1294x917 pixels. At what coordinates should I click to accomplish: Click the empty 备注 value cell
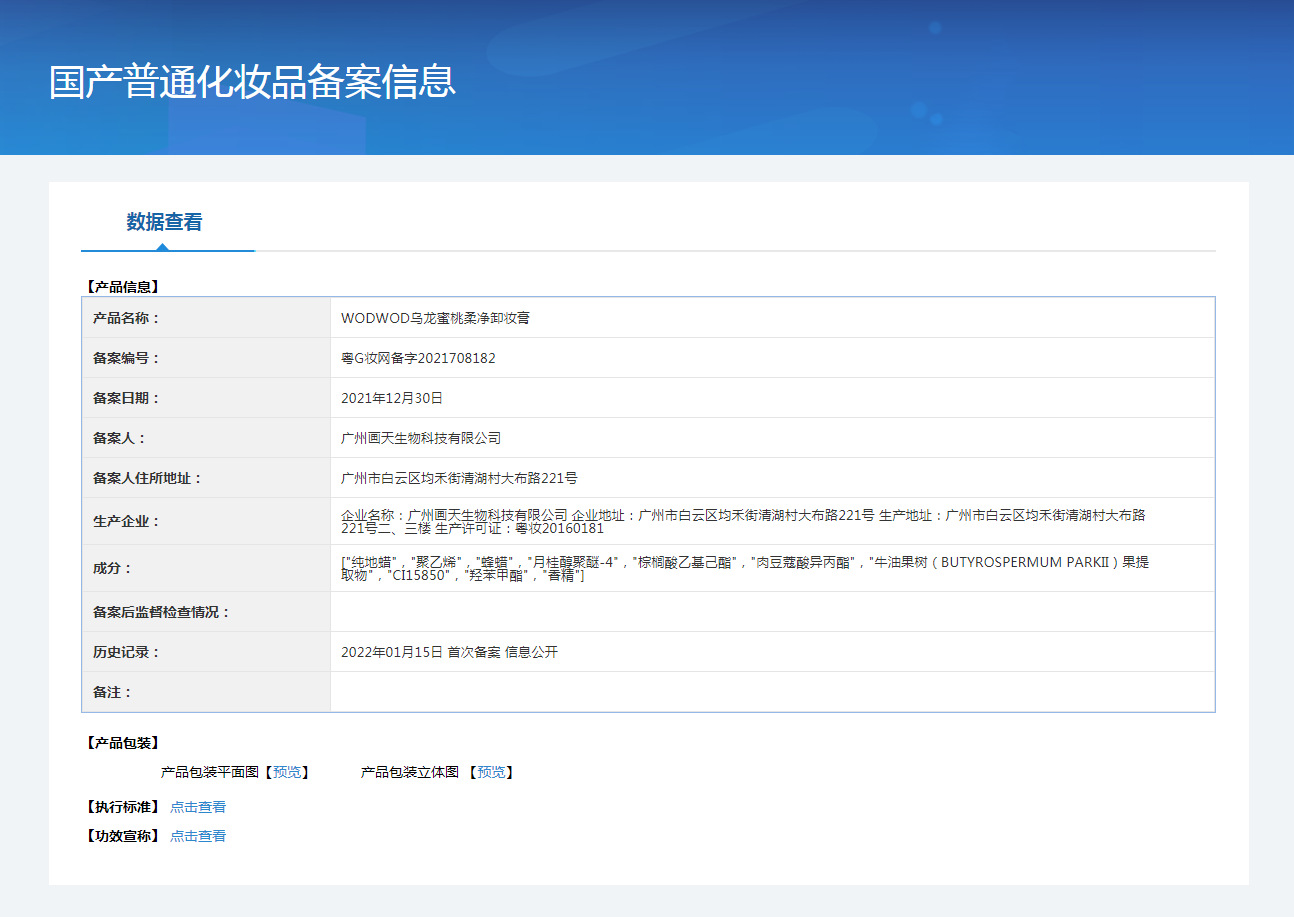[x=771, y=692]
